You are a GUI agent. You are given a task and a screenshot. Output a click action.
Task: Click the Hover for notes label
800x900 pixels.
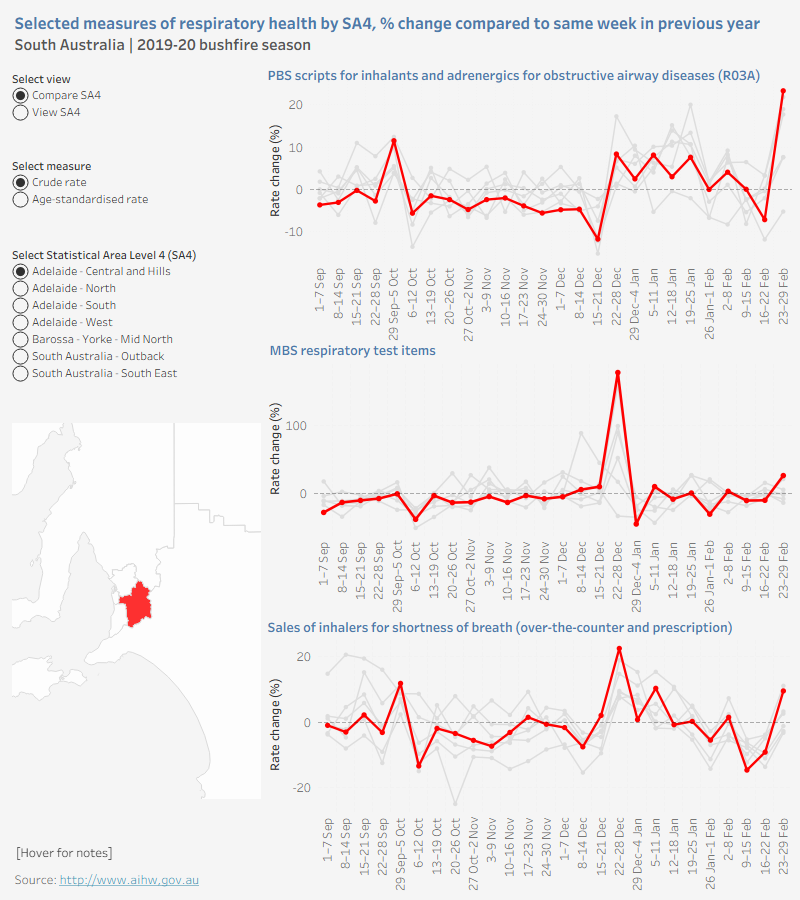64,853
